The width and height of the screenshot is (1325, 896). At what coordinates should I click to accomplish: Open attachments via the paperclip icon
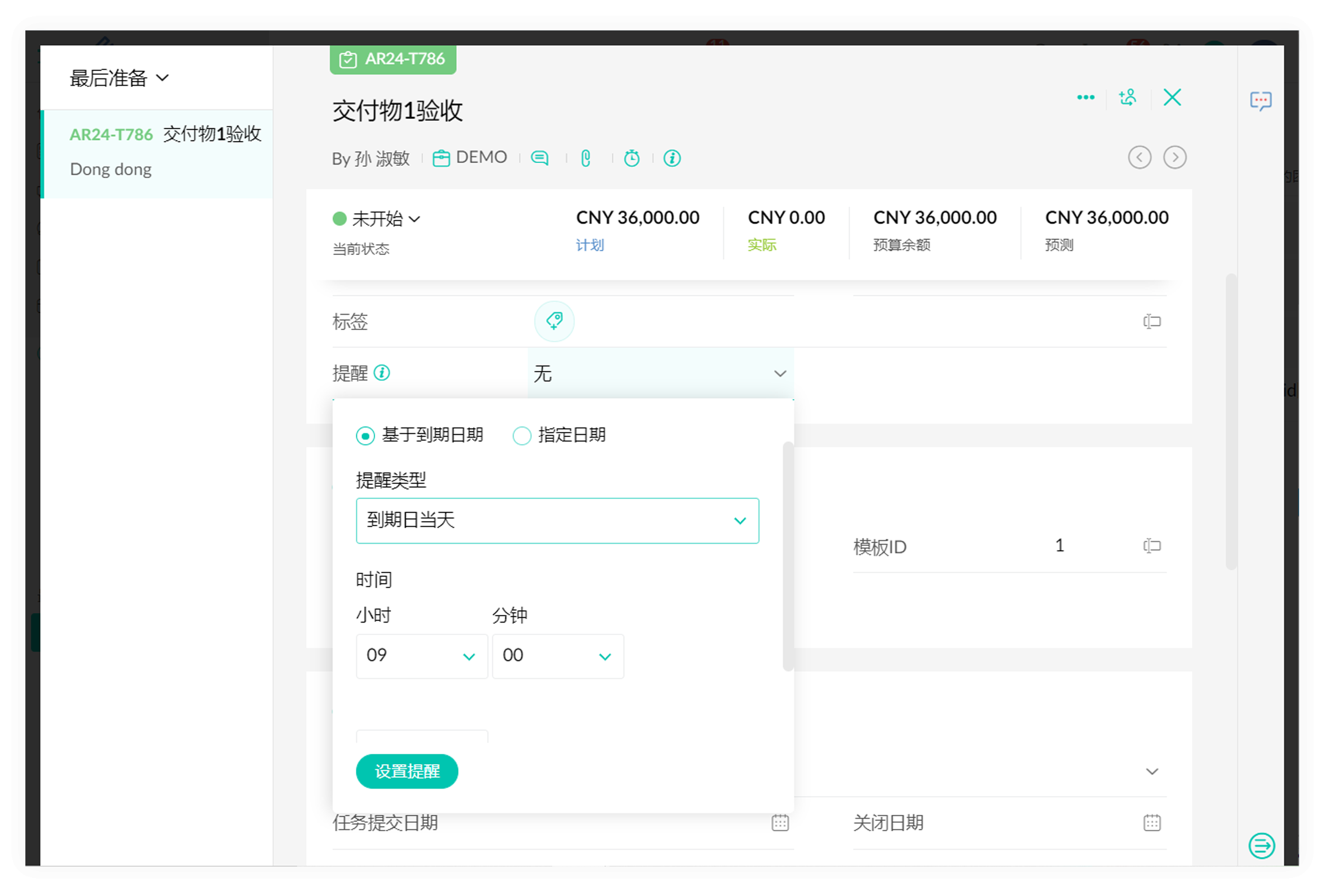click(585, 158)
